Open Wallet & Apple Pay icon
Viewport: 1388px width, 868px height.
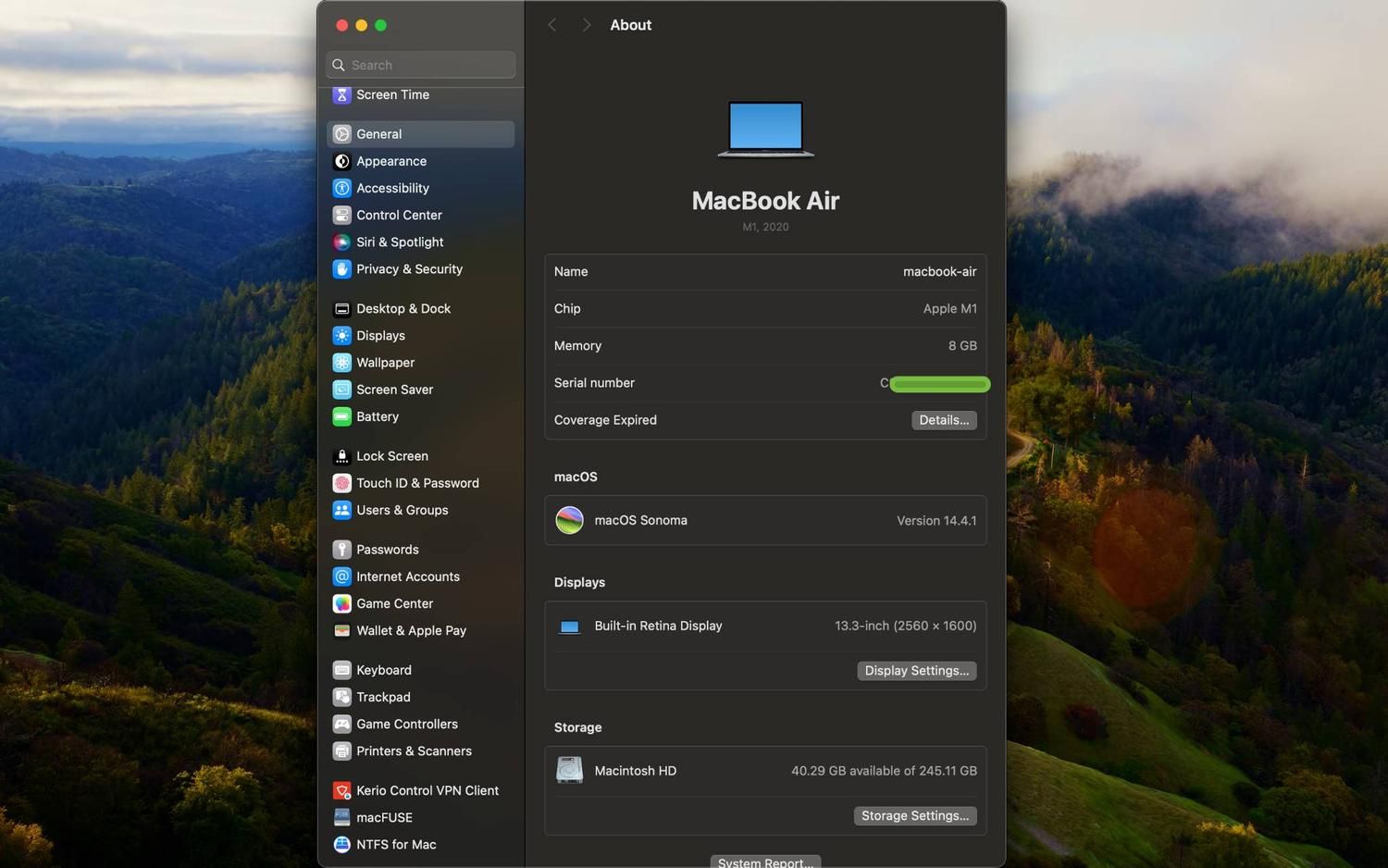click(341, 630)
